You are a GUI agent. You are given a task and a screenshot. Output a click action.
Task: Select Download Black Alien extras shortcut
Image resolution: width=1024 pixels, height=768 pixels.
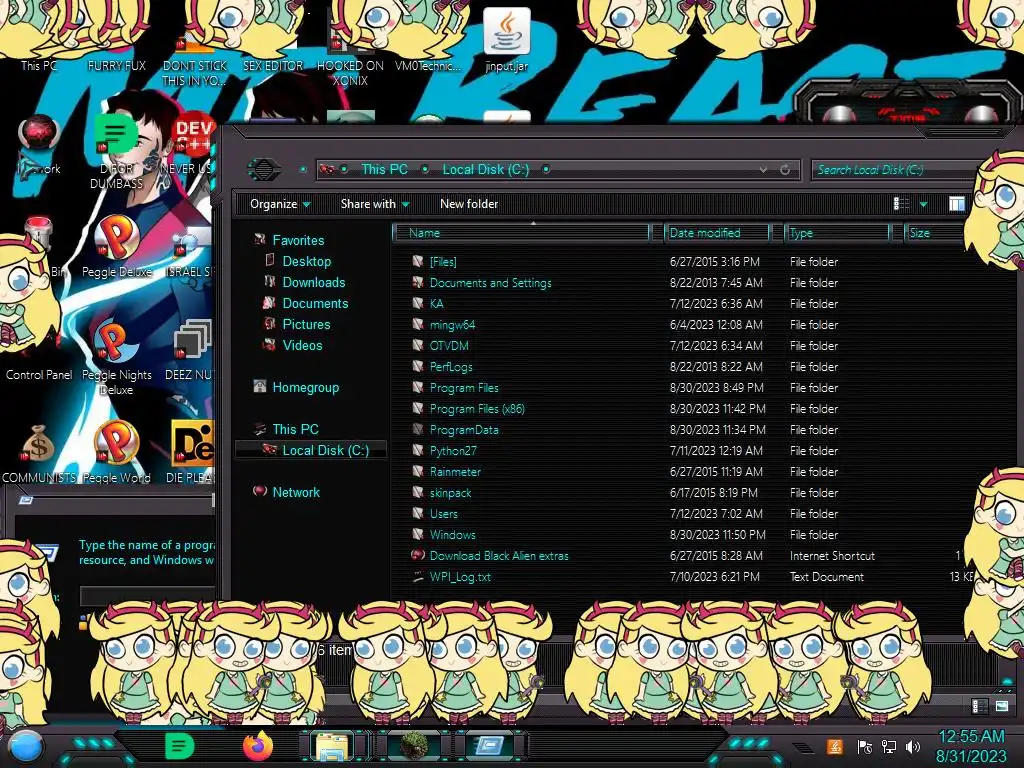click(499, 556)
